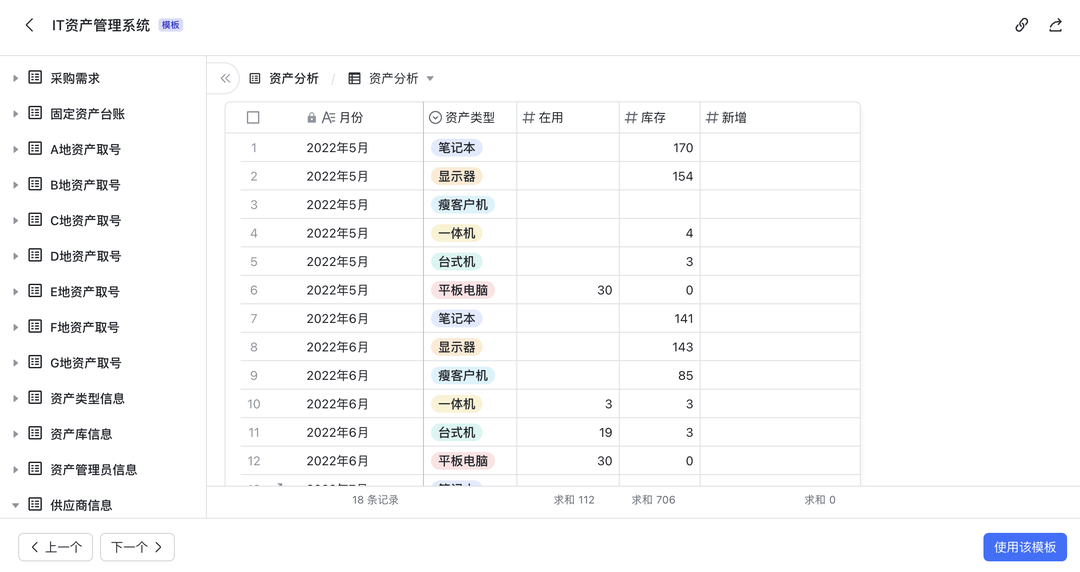Expand the 资产类型信息 tree arrow
This screenshot has height=572, width=1080.
coord(15,398)
